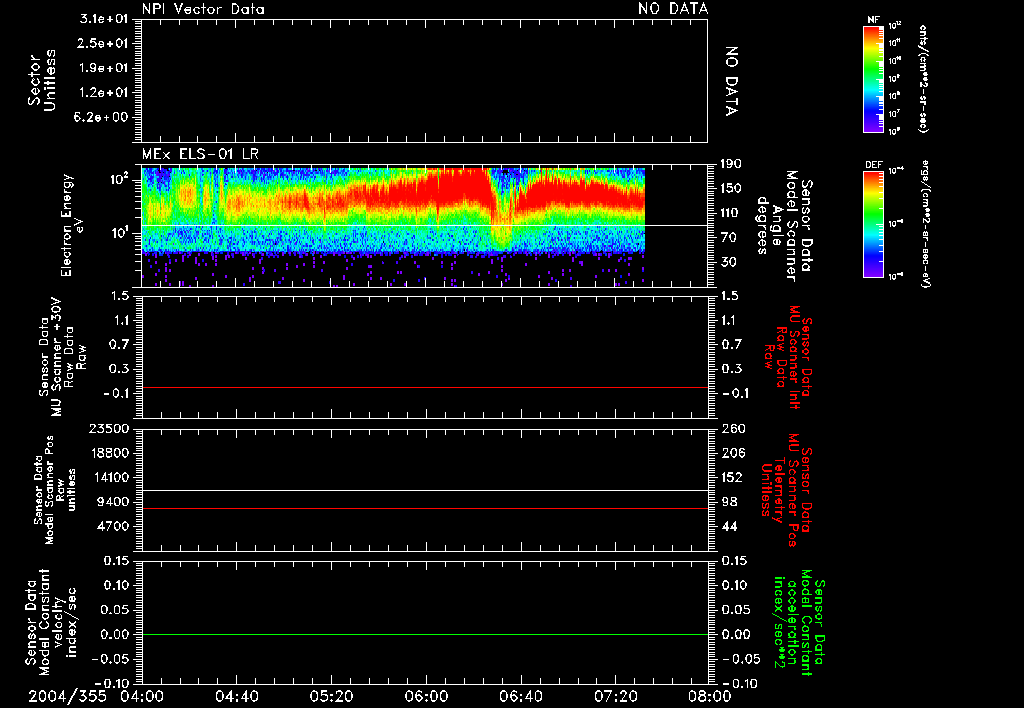Click the 'MEx ELS-01 LR' panel title

click(200, 155)
